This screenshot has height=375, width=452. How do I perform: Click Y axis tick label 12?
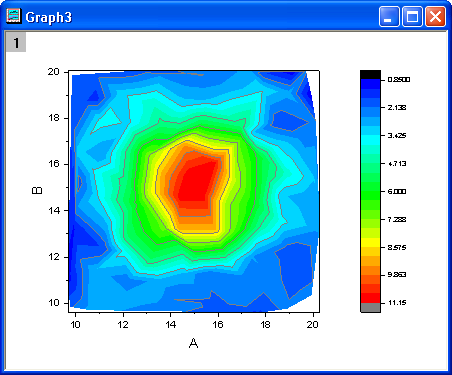coord(54,257)
